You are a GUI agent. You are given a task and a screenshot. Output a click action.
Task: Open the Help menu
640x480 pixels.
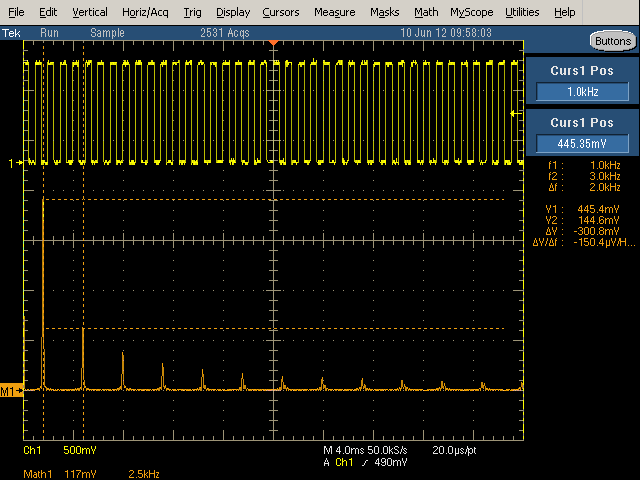pyautogui.click(x=564, y=12)
